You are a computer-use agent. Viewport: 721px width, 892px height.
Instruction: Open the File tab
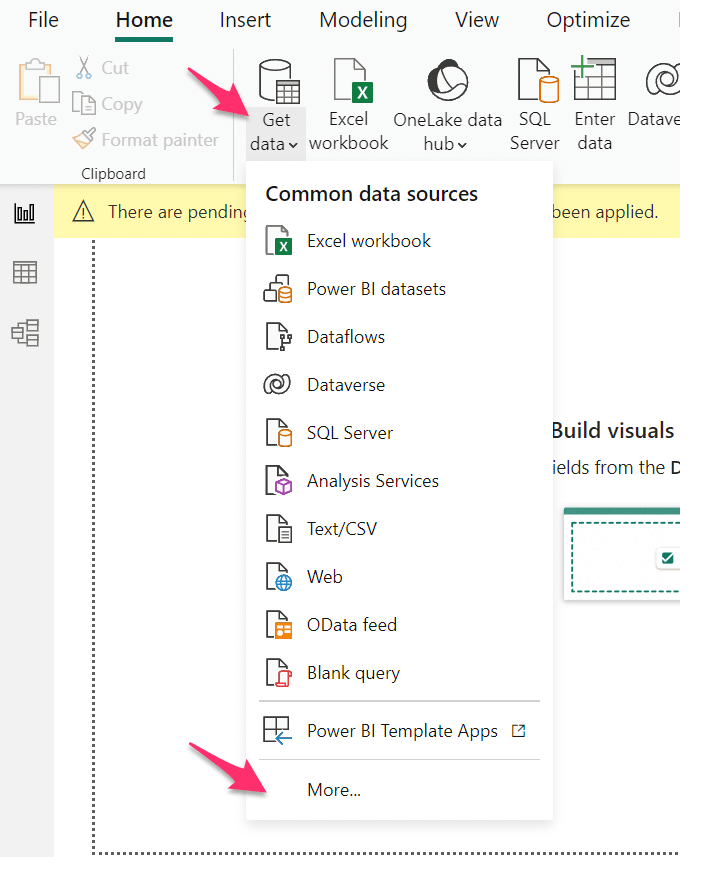point(43,20)
